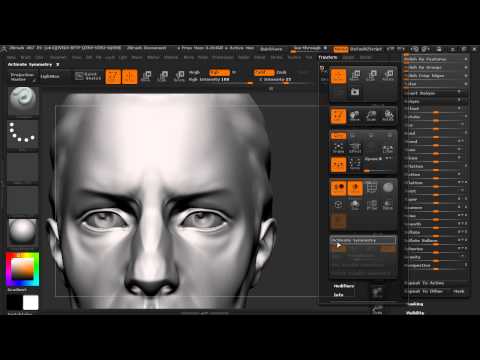
Task: Adjust the Inflate Balloon slider
Action: (436, 241)
